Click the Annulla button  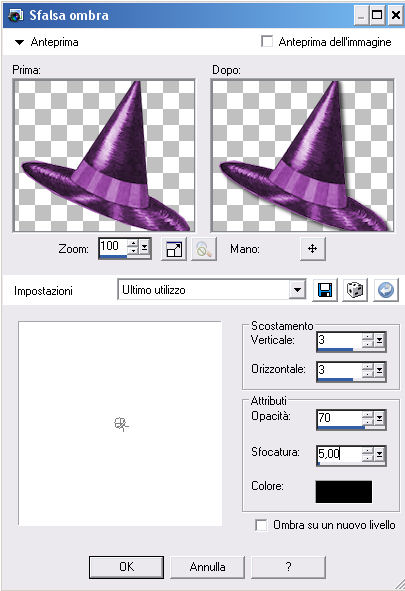[x=208, y=567]
